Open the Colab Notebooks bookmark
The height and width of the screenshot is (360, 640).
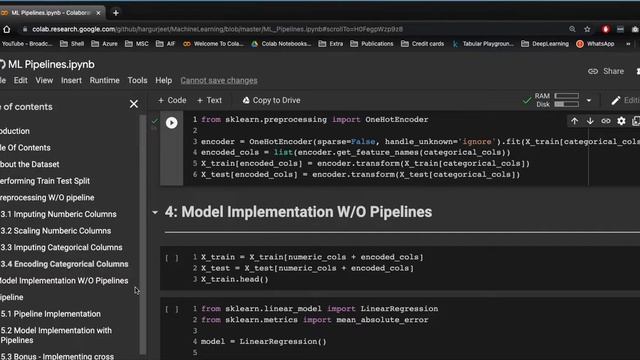(281, 44)
